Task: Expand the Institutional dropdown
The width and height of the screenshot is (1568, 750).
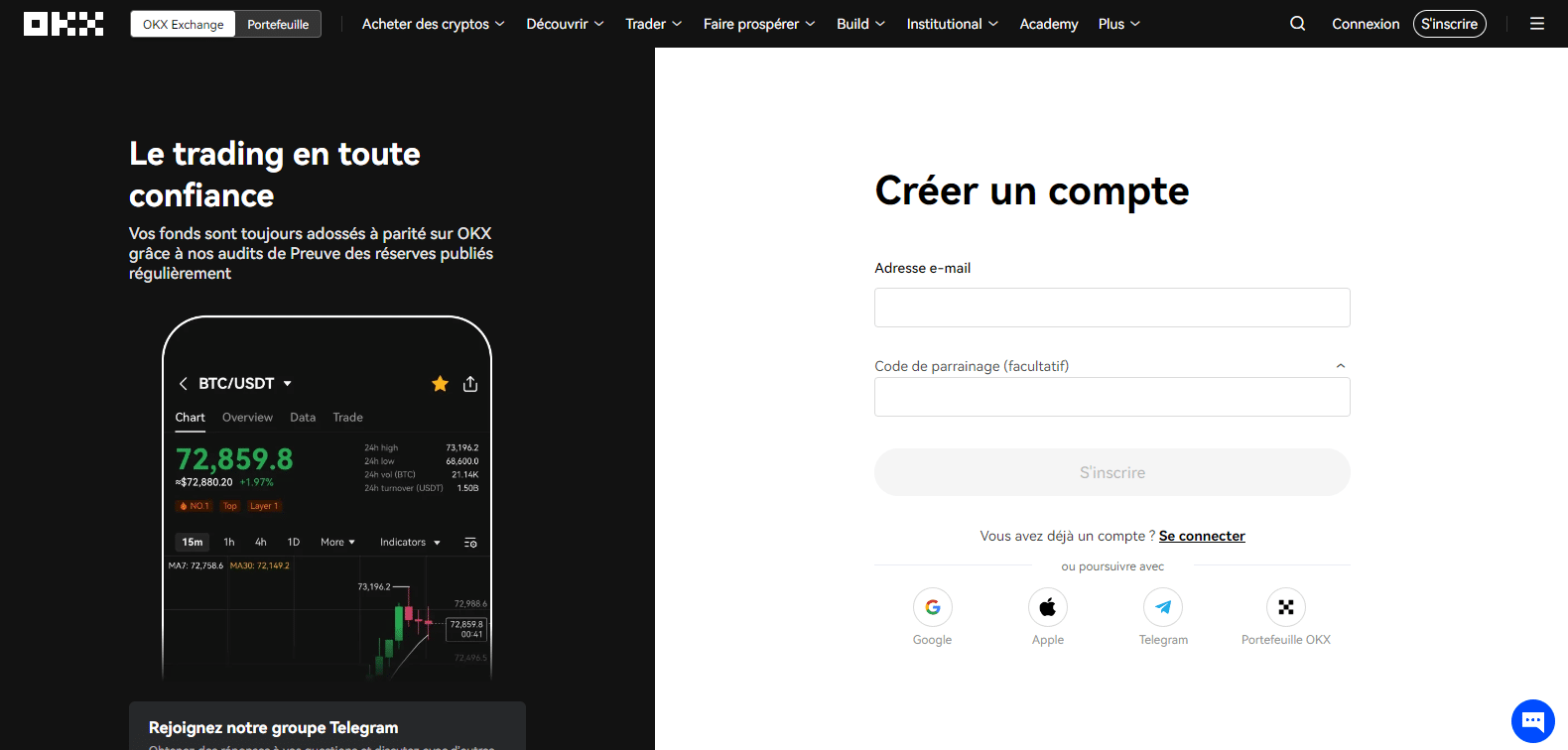Action: pyautogui.click(x=953, y=24)
